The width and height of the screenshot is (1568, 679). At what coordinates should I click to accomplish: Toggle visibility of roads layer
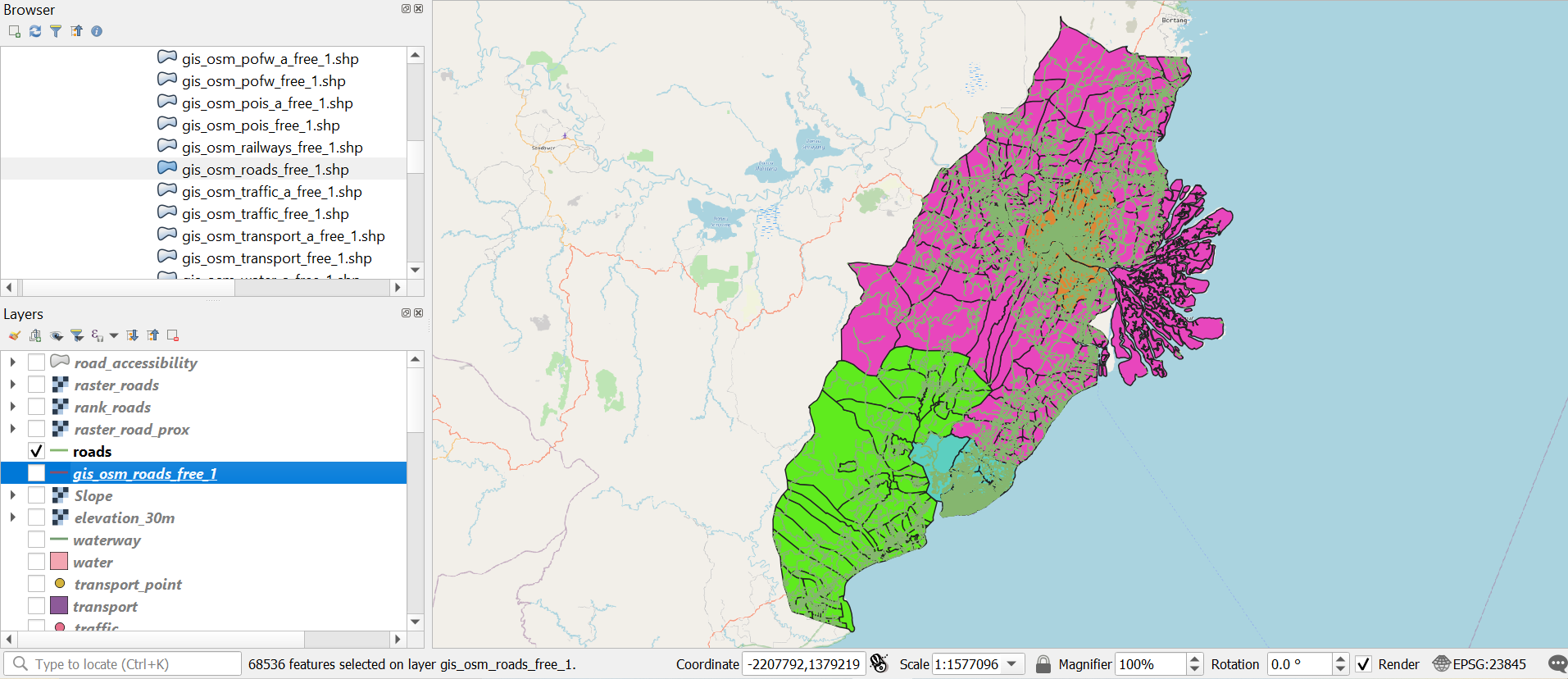(x=36, y=451)
